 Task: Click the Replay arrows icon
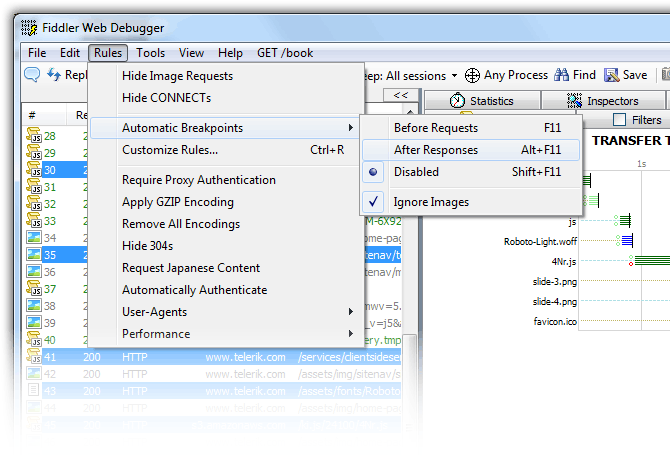[54, 75]
